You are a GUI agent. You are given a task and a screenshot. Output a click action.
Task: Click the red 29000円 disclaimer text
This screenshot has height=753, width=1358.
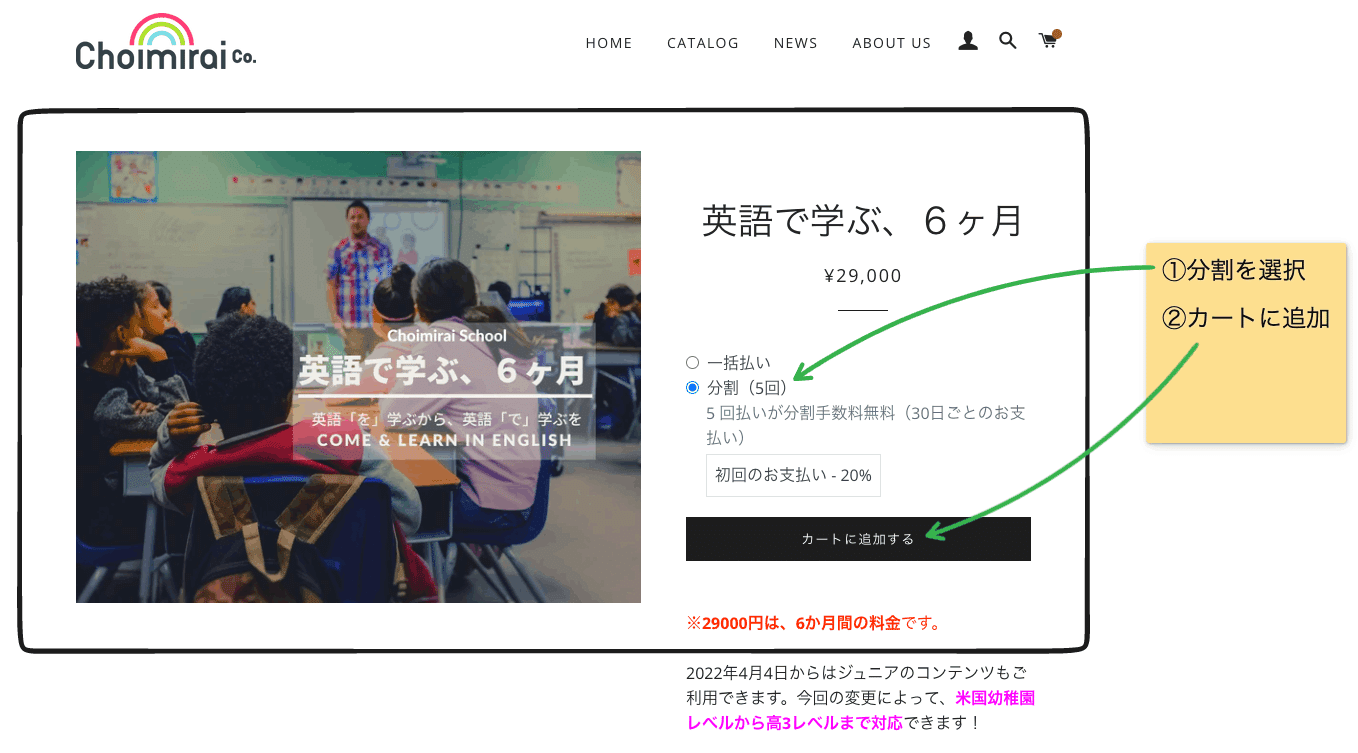tap(812, 622)
